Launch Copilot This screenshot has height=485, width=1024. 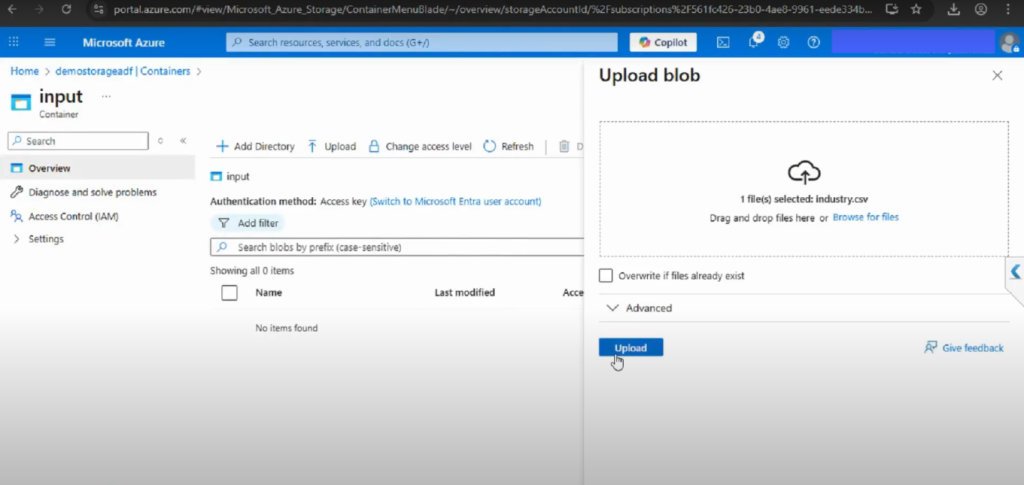663,42
